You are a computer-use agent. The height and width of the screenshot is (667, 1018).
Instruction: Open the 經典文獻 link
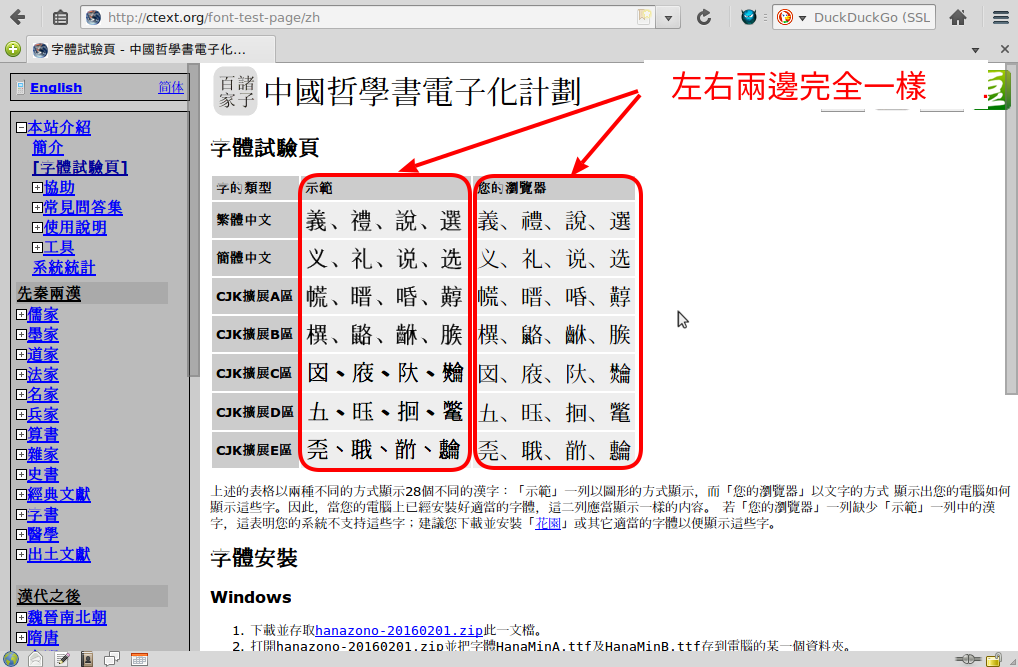pyautogui.click(x=59, y=494)
